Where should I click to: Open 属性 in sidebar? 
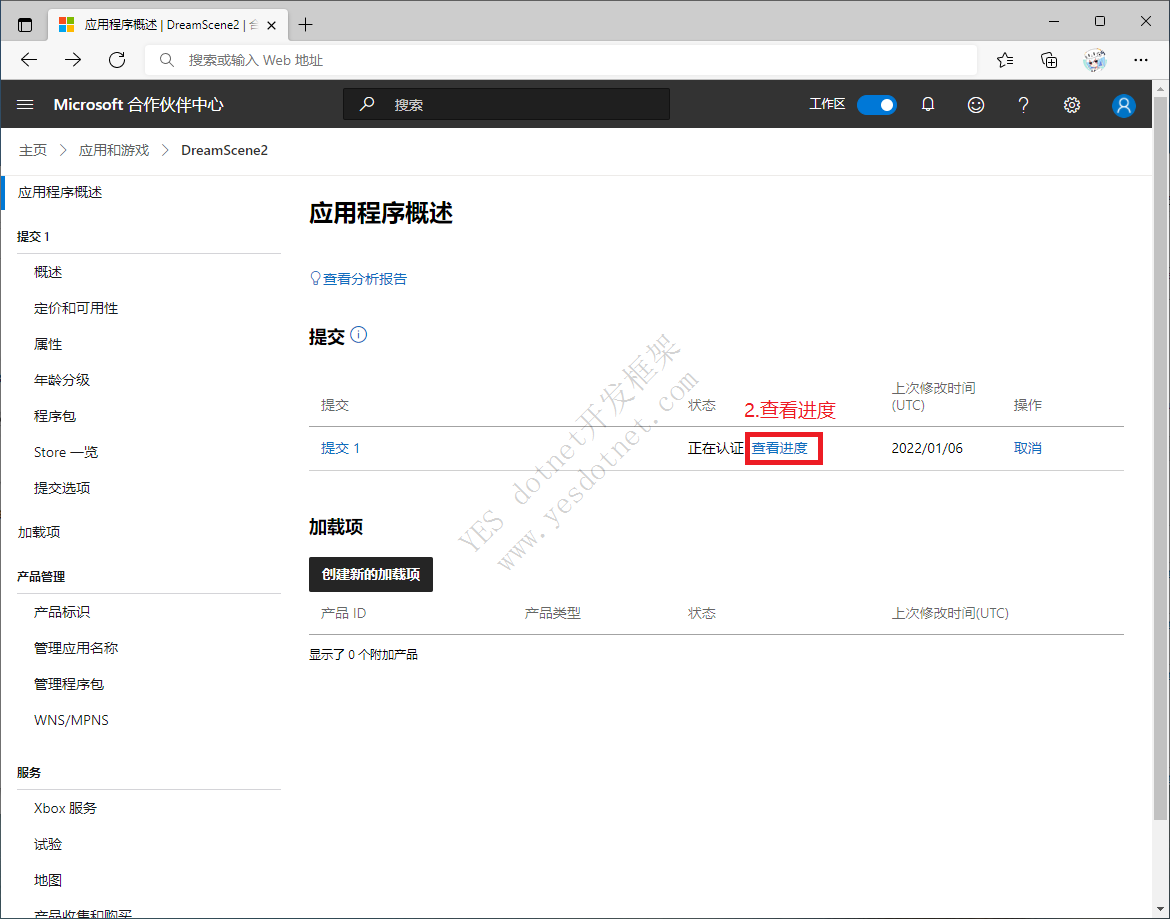(x=48, y=344)
